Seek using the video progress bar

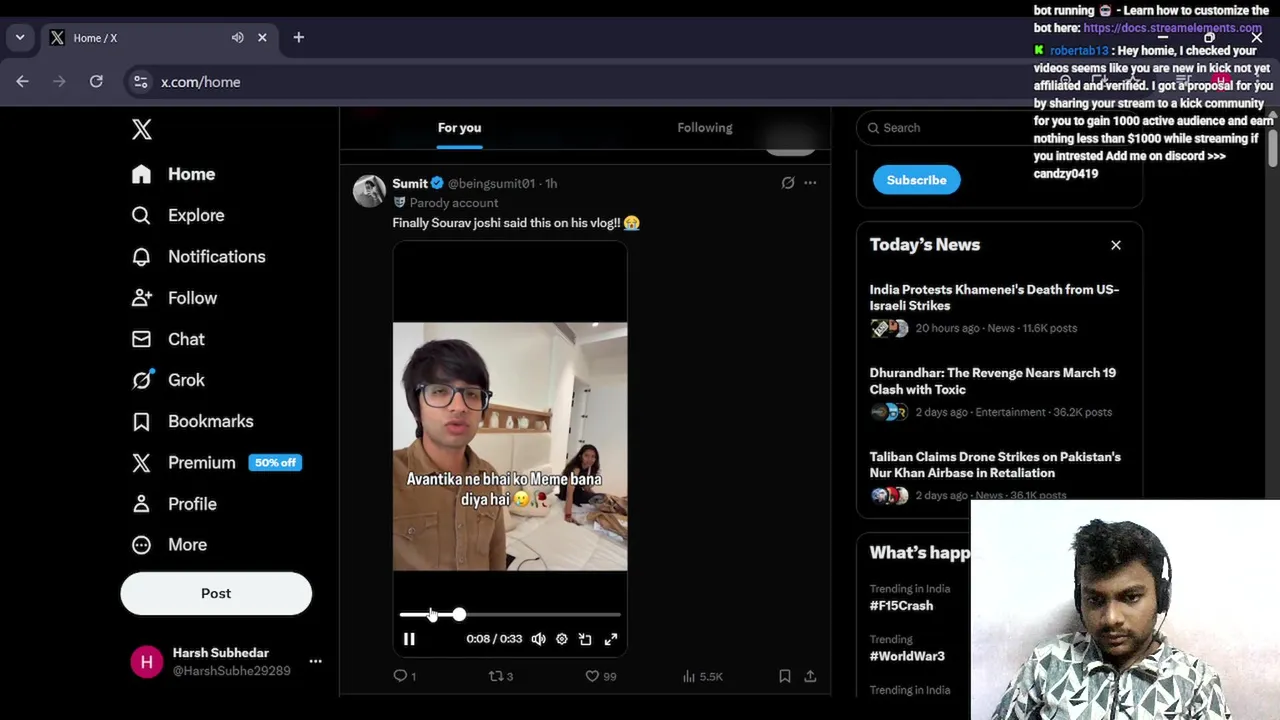point(510,614)
